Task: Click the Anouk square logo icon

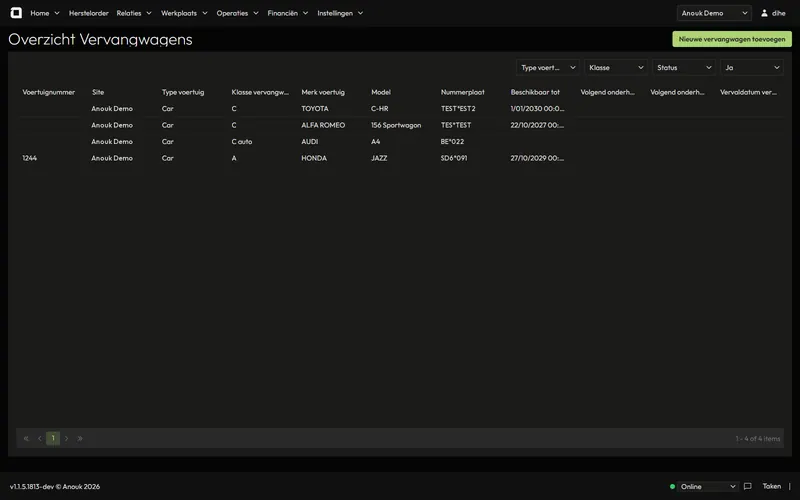Action: [16, 13]
